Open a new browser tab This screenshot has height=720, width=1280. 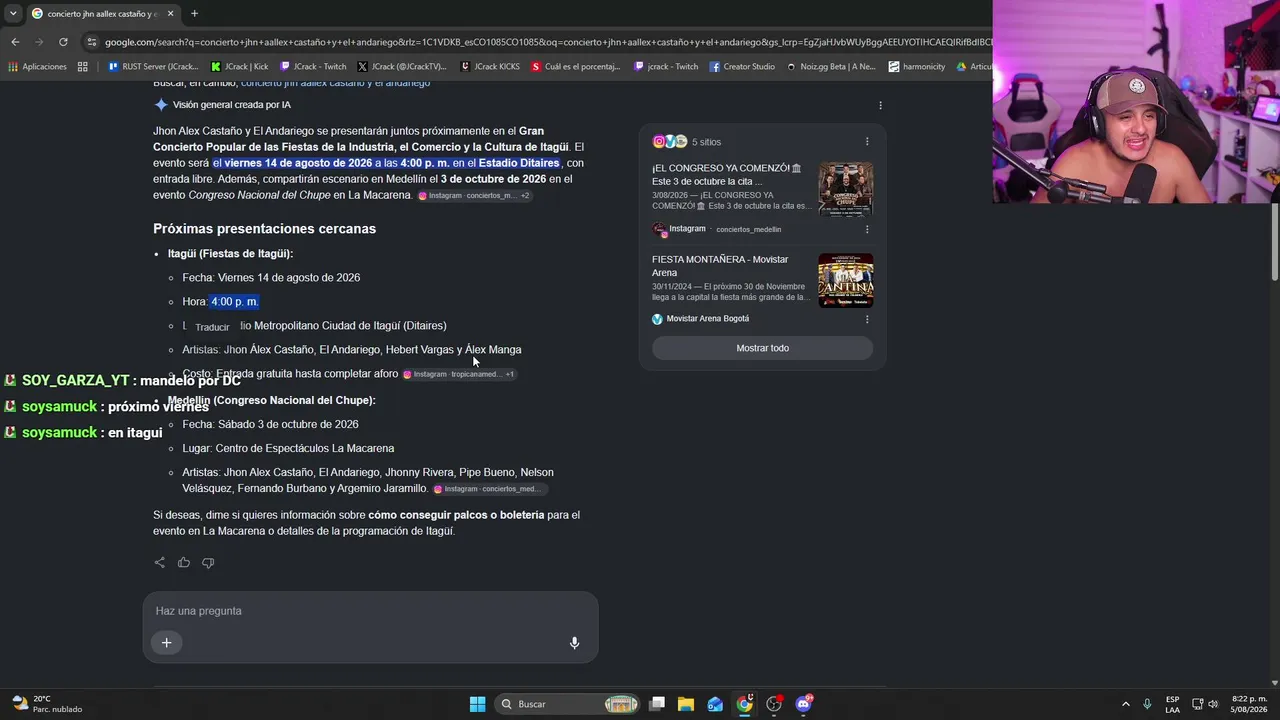pyautogui.click(x=194, y=14)
